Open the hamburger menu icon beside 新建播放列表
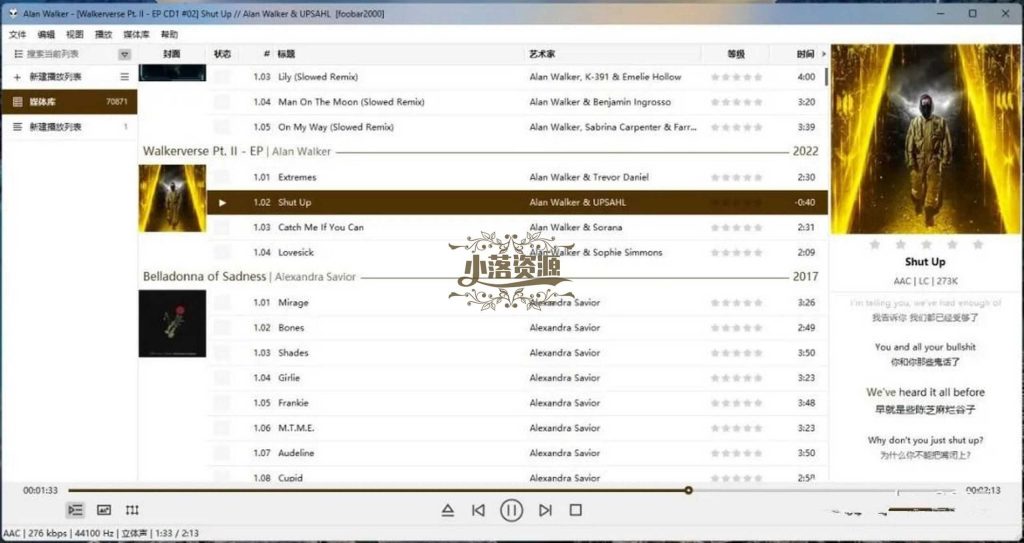 click(125, 77)
